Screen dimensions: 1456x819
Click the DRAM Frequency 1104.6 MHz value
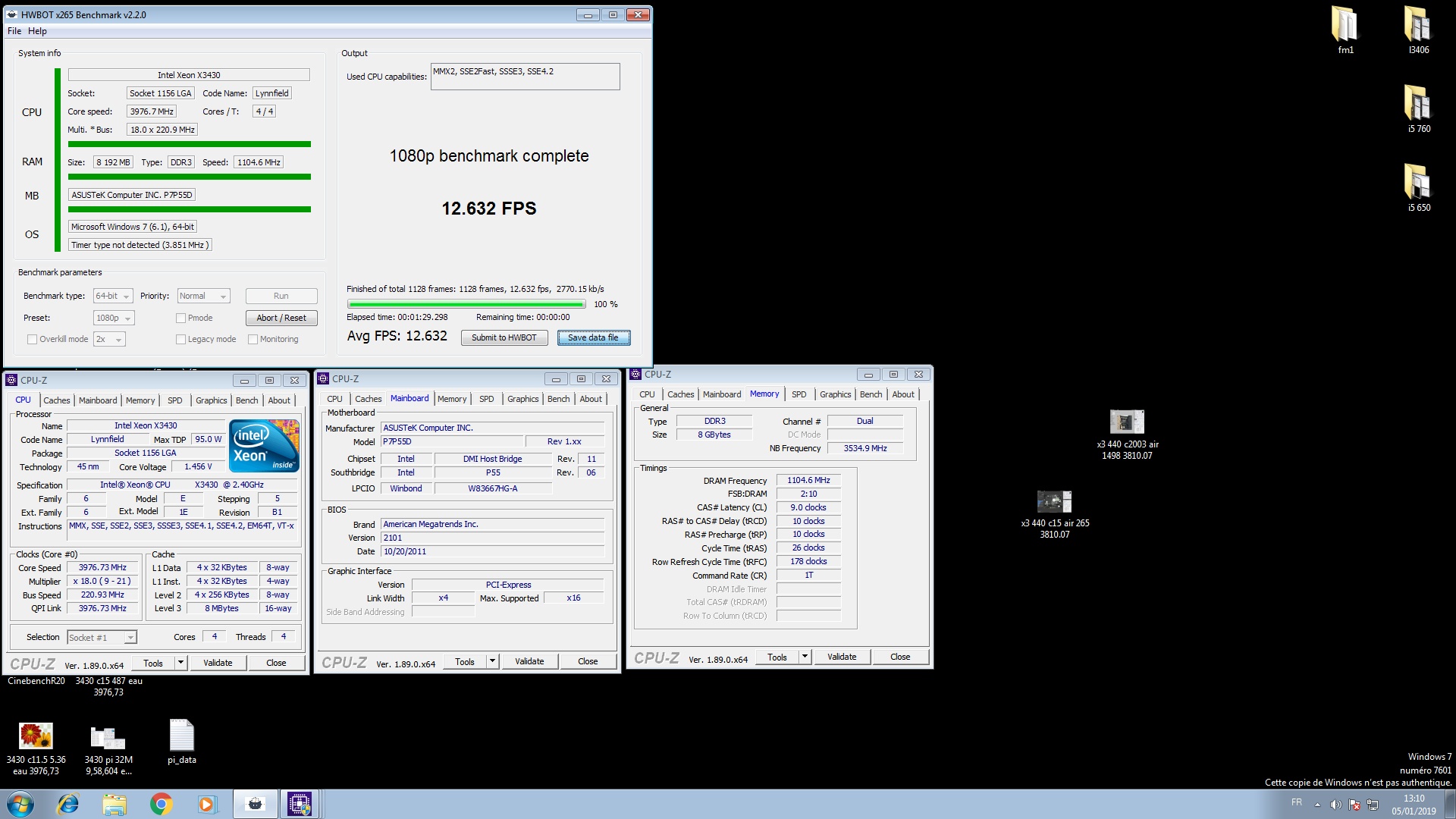(808, 480)
